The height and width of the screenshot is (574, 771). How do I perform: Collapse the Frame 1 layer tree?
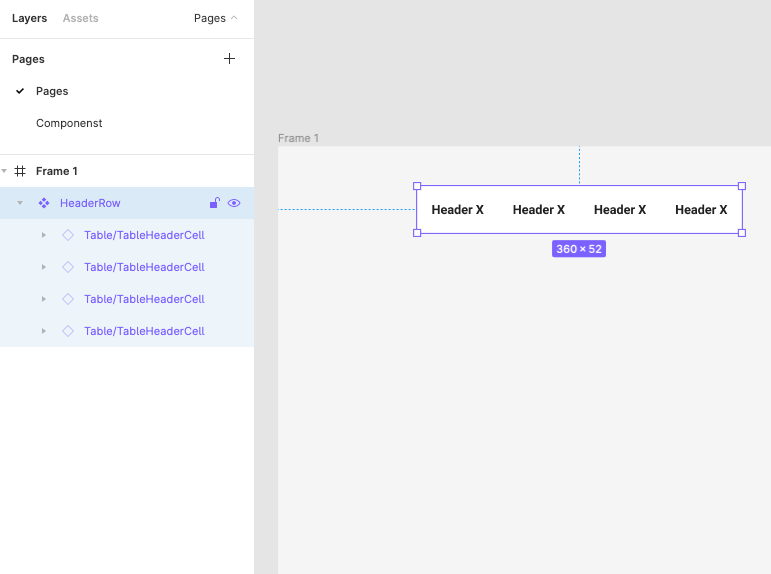click(4, 171)
